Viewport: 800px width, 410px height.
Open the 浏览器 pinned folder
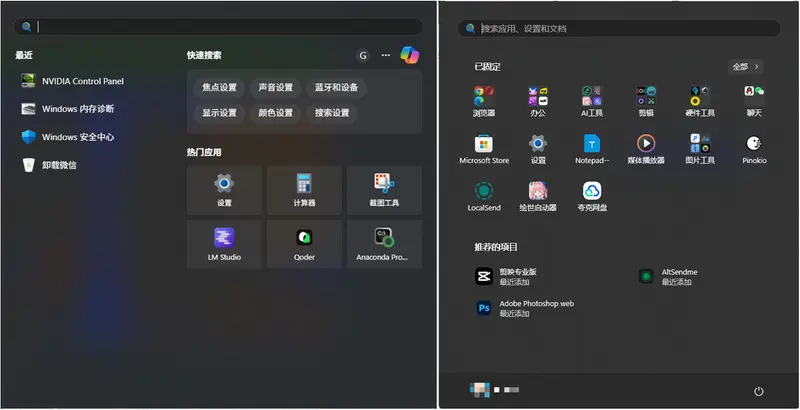coord(484,101)
